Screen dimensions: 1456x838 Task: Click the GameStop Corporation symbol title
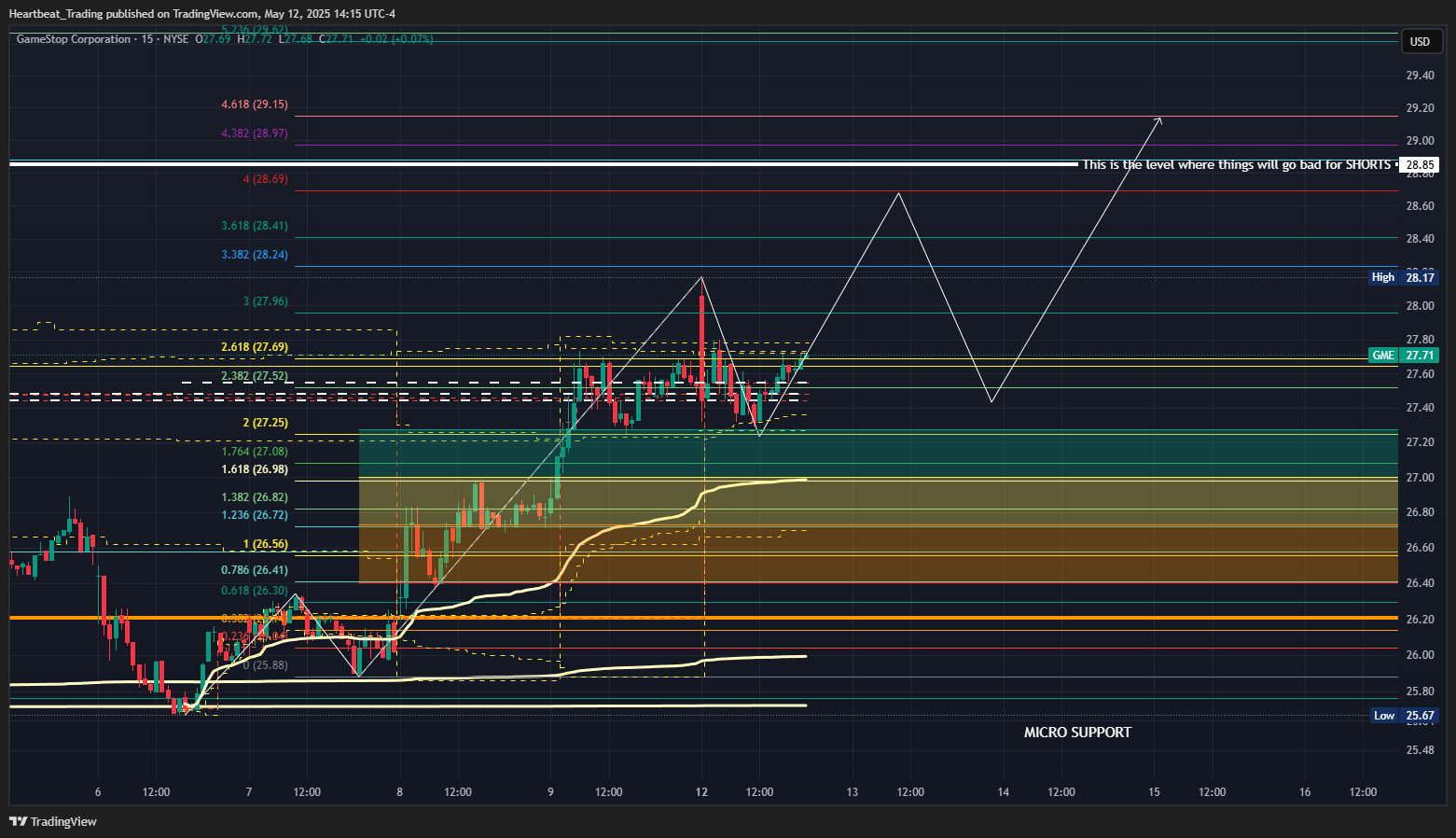pos(74,39)
